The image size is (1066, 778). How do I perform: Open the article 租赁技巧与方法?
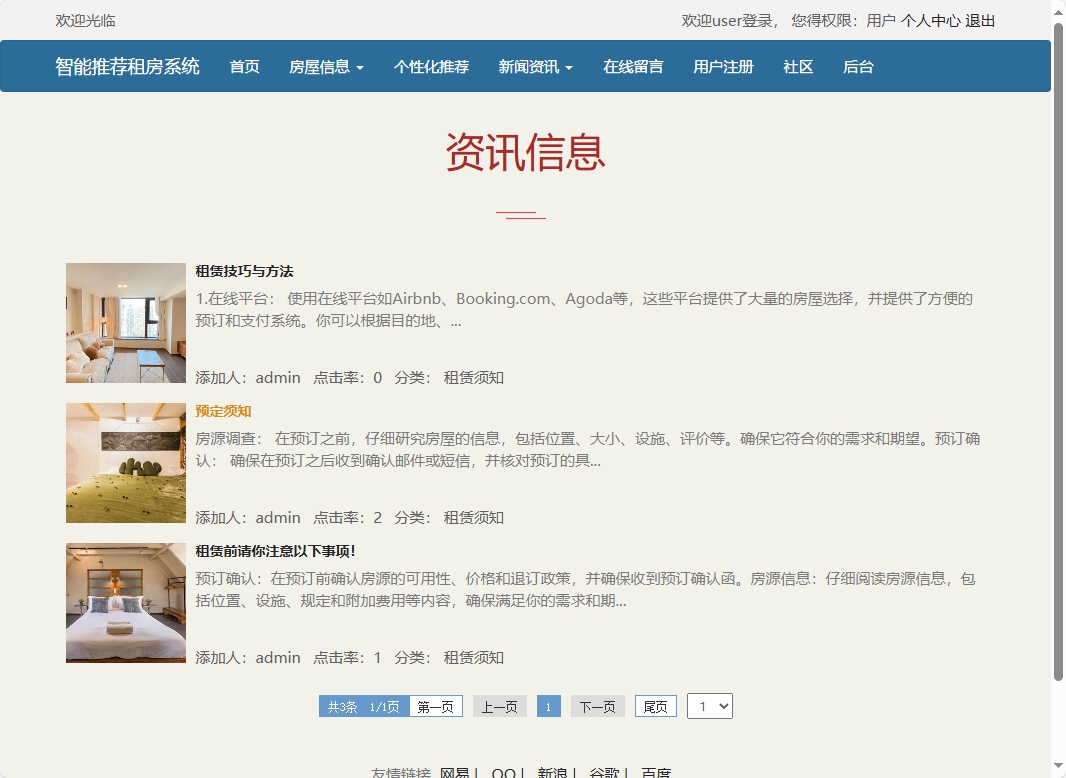[x=243, y=271]
